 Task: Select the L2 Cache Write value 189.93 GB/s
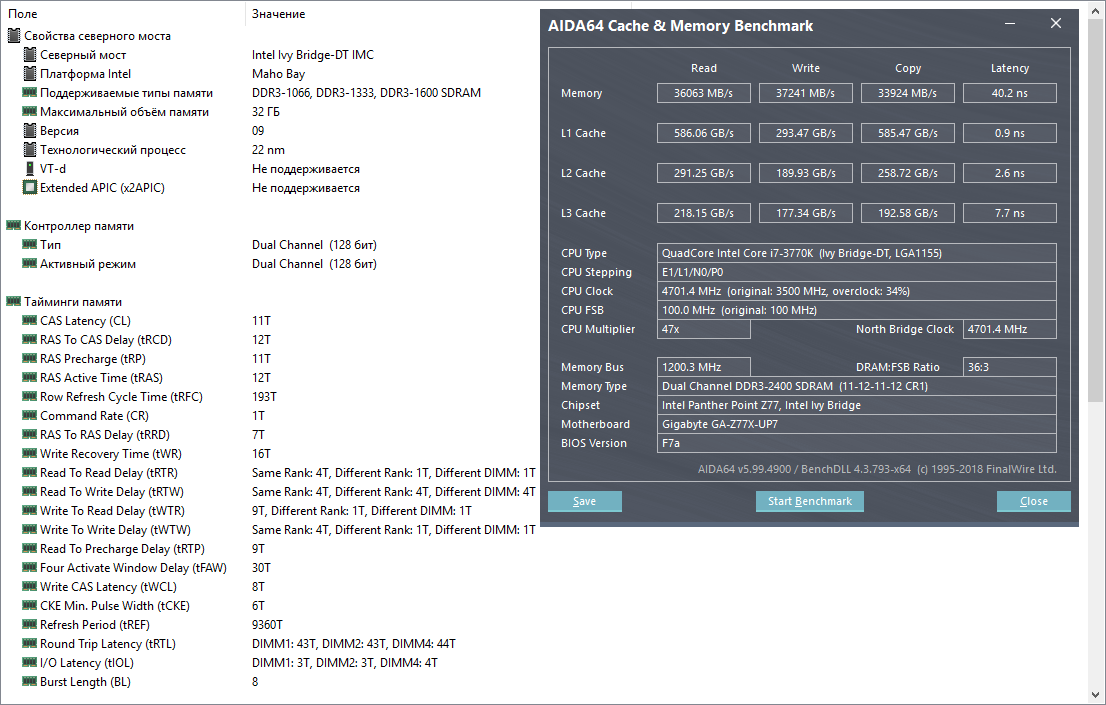coord(806,174)
